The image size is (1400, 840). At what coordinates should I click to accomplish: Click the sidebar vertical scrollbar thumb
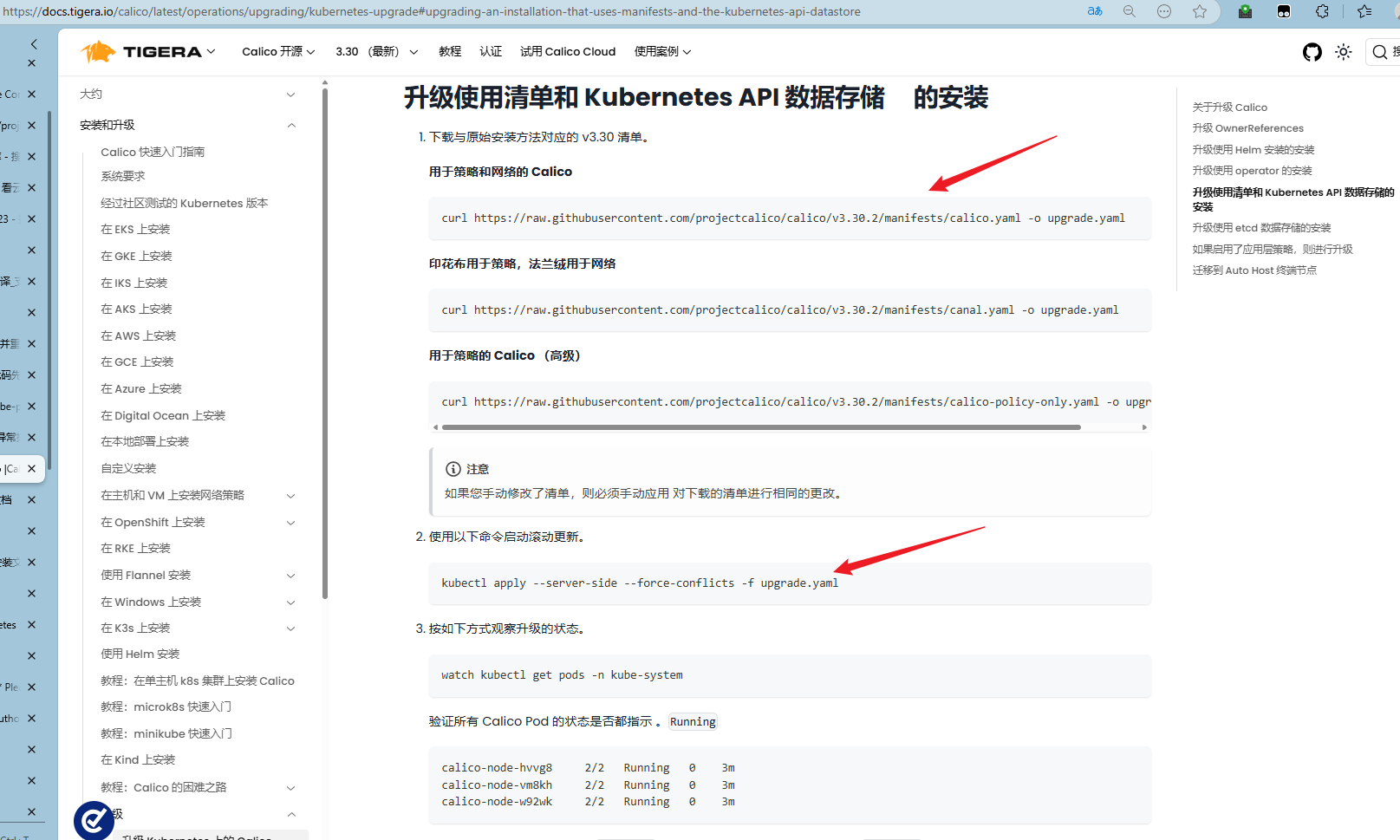pyautogui.click(x=325, y=342)
